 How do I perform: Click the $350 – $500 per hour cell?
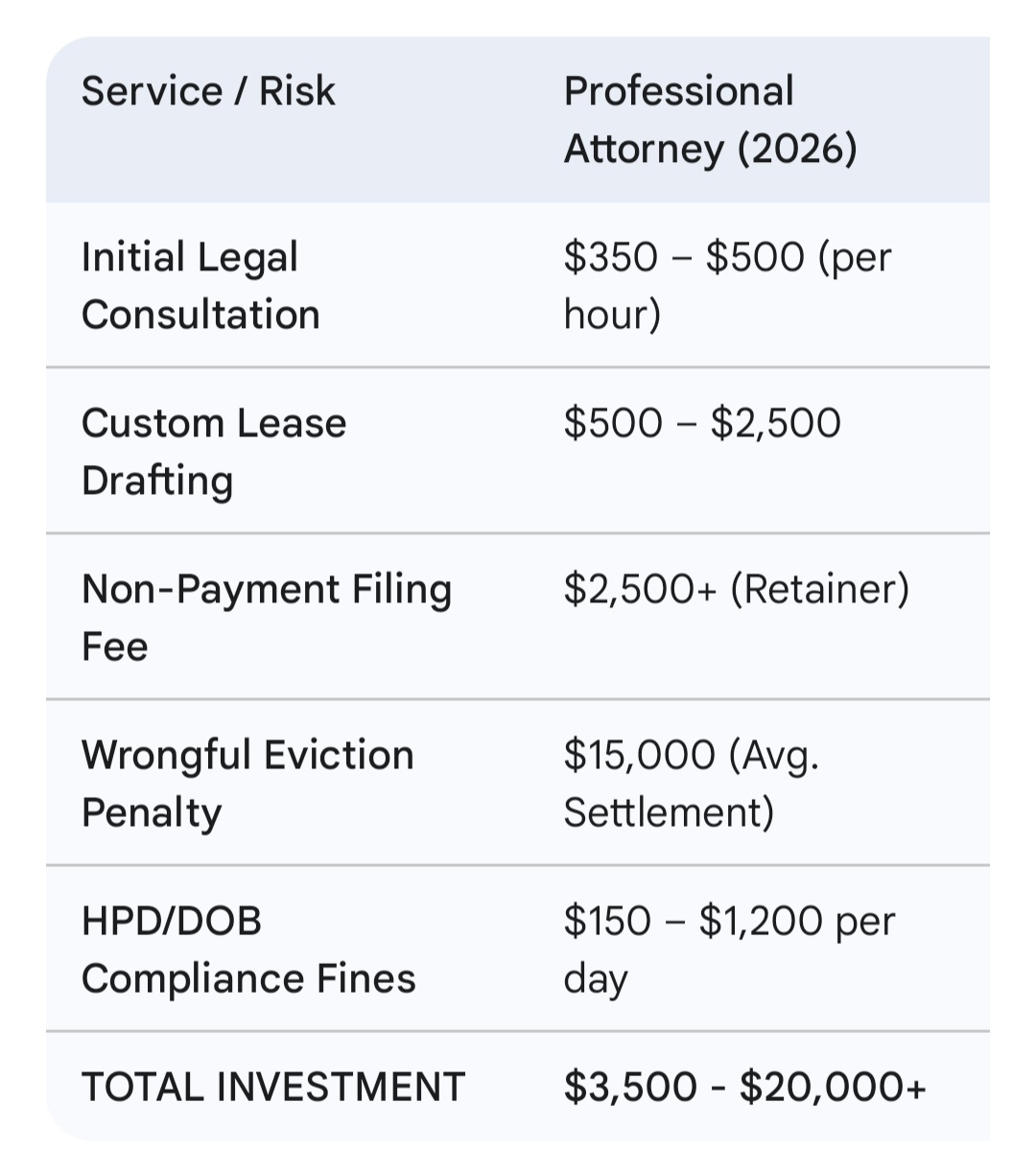[x=727, y=286]
